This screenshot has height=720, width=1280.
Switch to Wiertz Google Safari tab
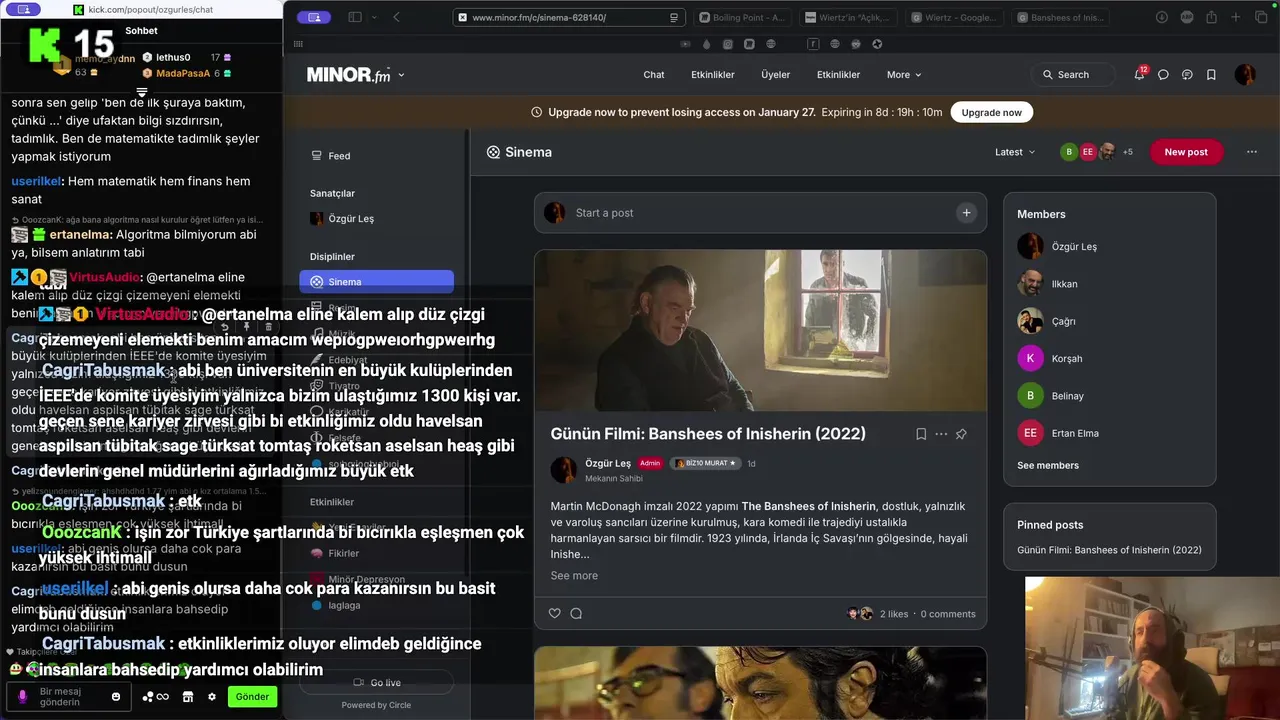(954, 17)
